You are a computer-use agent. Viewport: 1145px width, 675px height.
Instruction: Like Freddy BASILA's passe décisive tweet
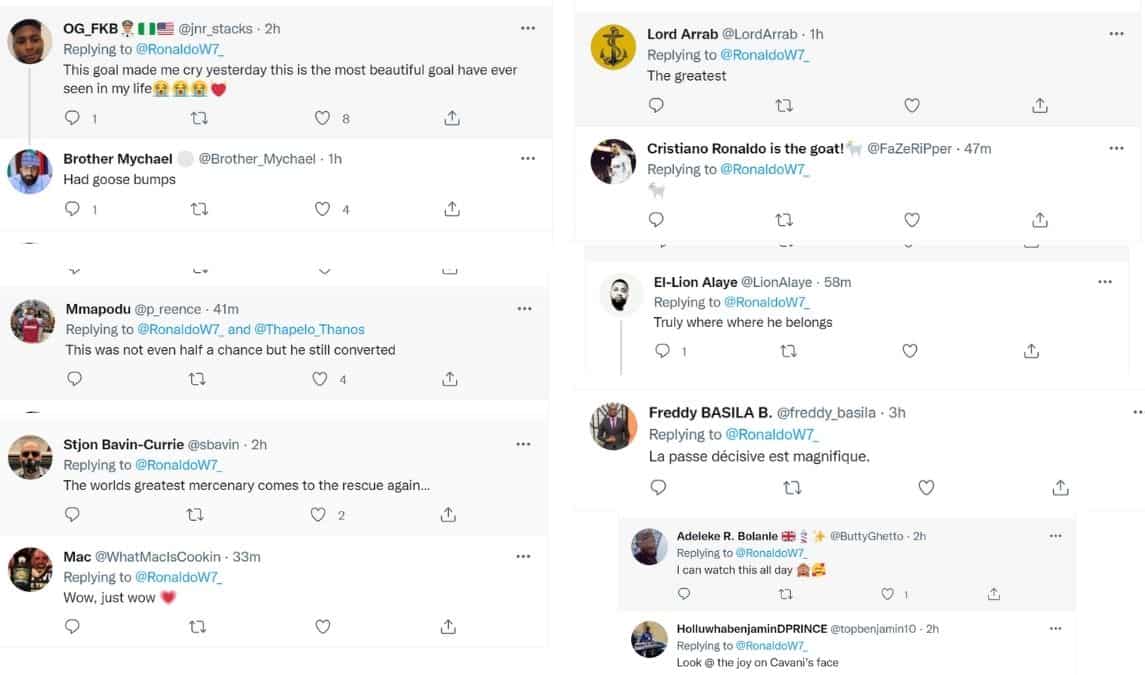(x=926, y=487)
